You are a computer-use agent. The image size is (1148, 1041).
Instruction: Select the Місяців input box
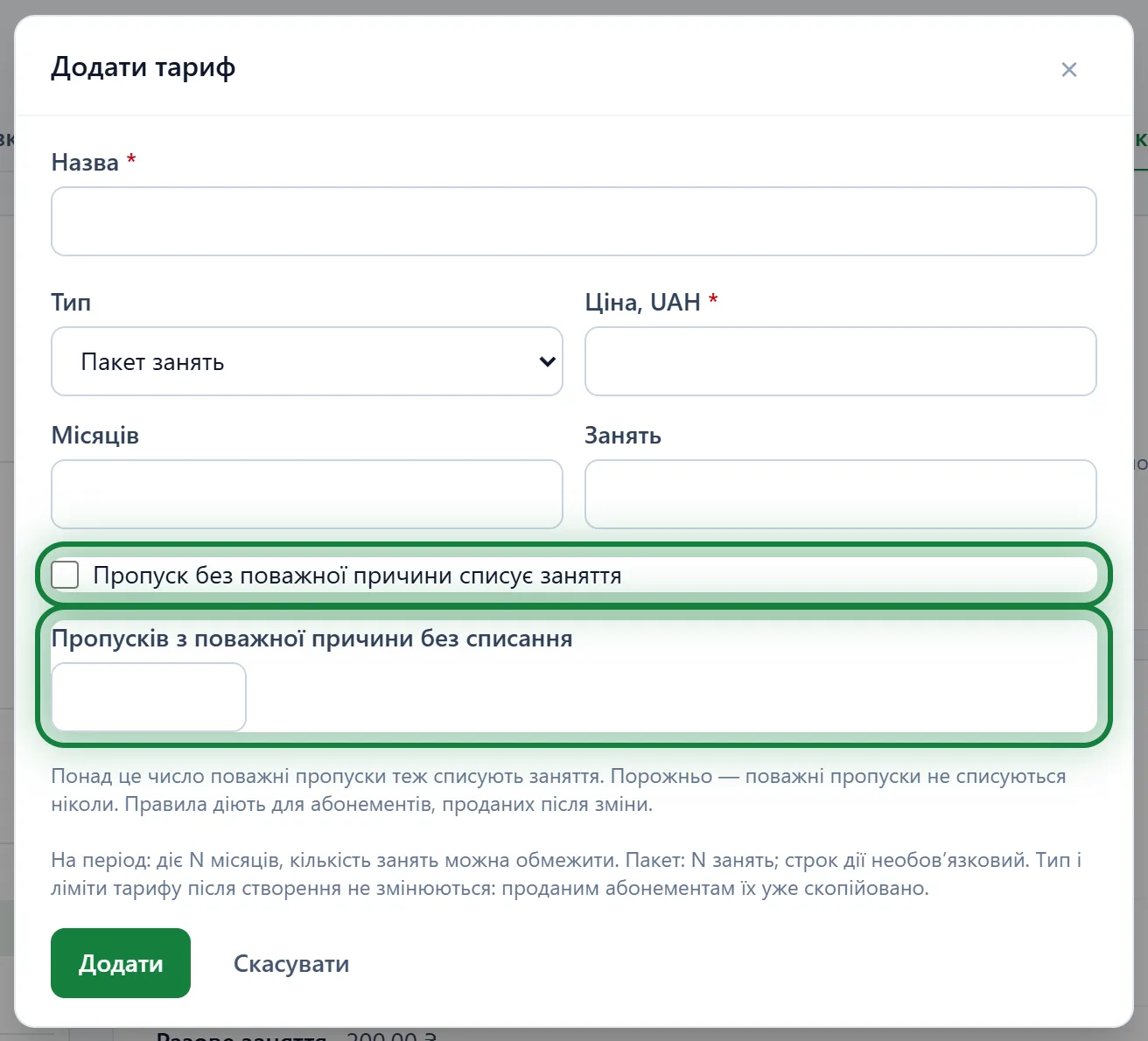click(x=307, y=494)
